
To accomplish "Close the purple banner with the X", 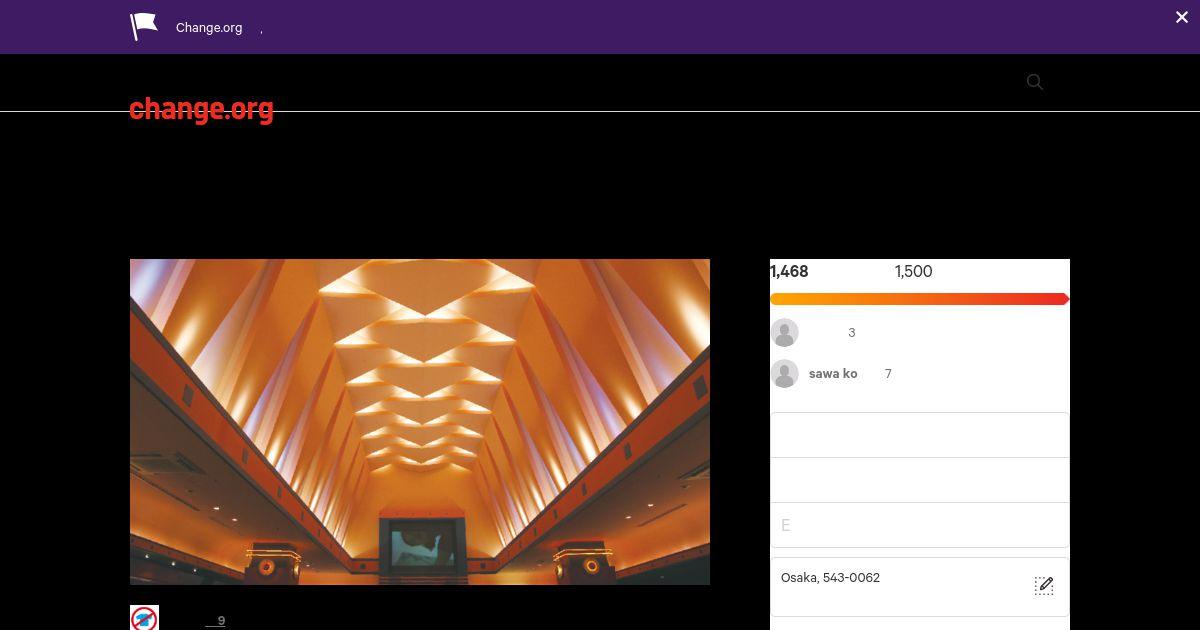I will coord(1182,17).
